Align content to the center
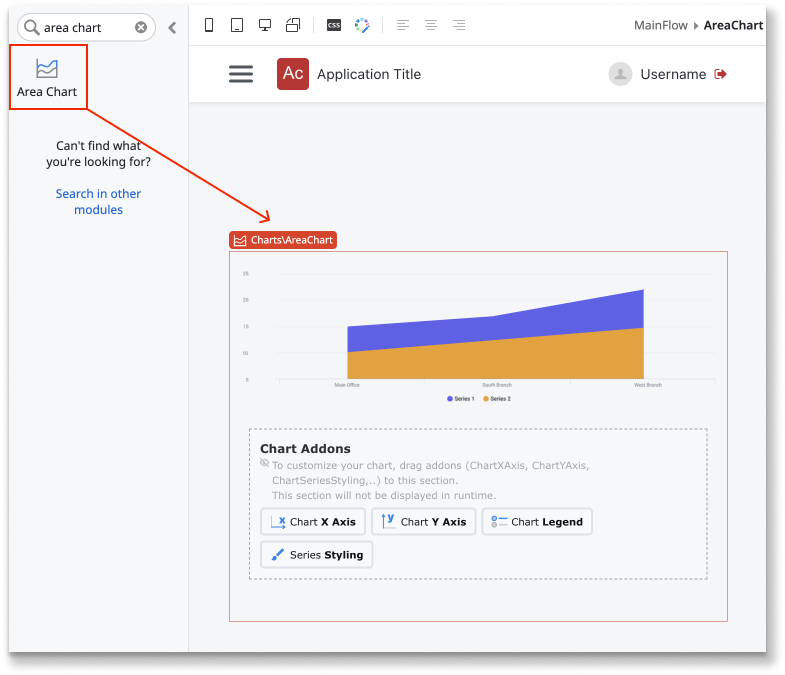This screenshot has height=675, width=785. click(x=431, y=25)
